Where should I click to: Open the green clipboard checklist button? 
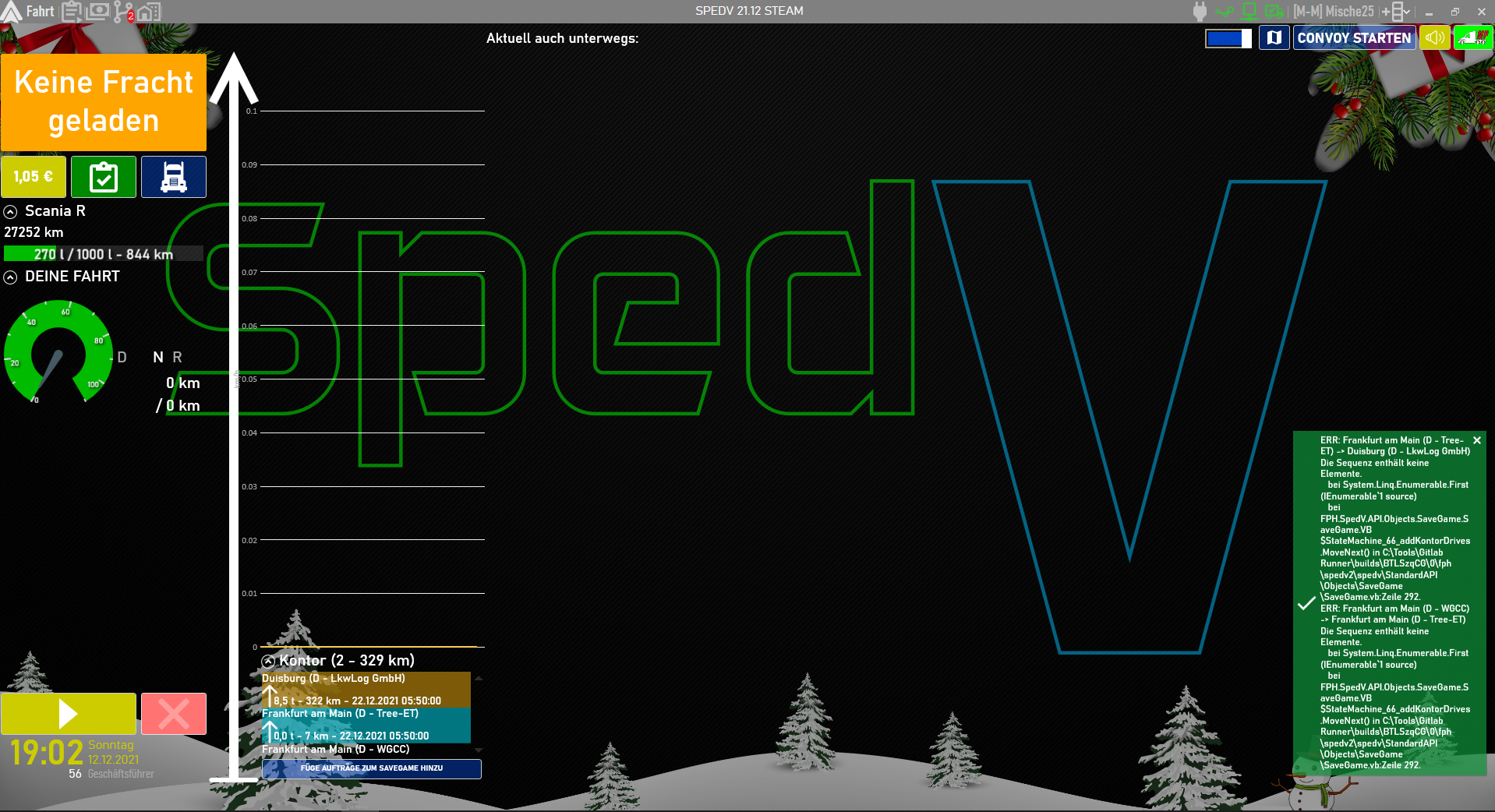(x=104, y=176)
